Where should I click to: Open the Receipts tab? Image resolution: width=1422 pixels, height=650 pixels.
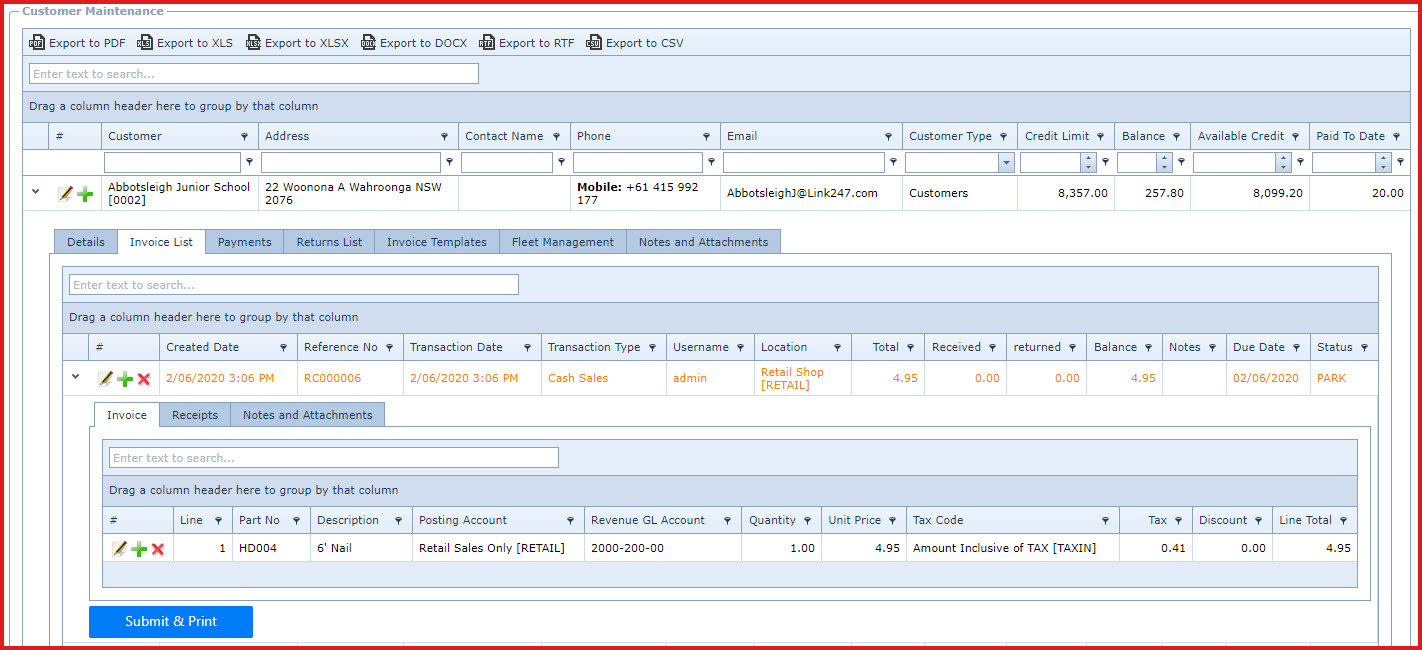(x=194, y=415)
